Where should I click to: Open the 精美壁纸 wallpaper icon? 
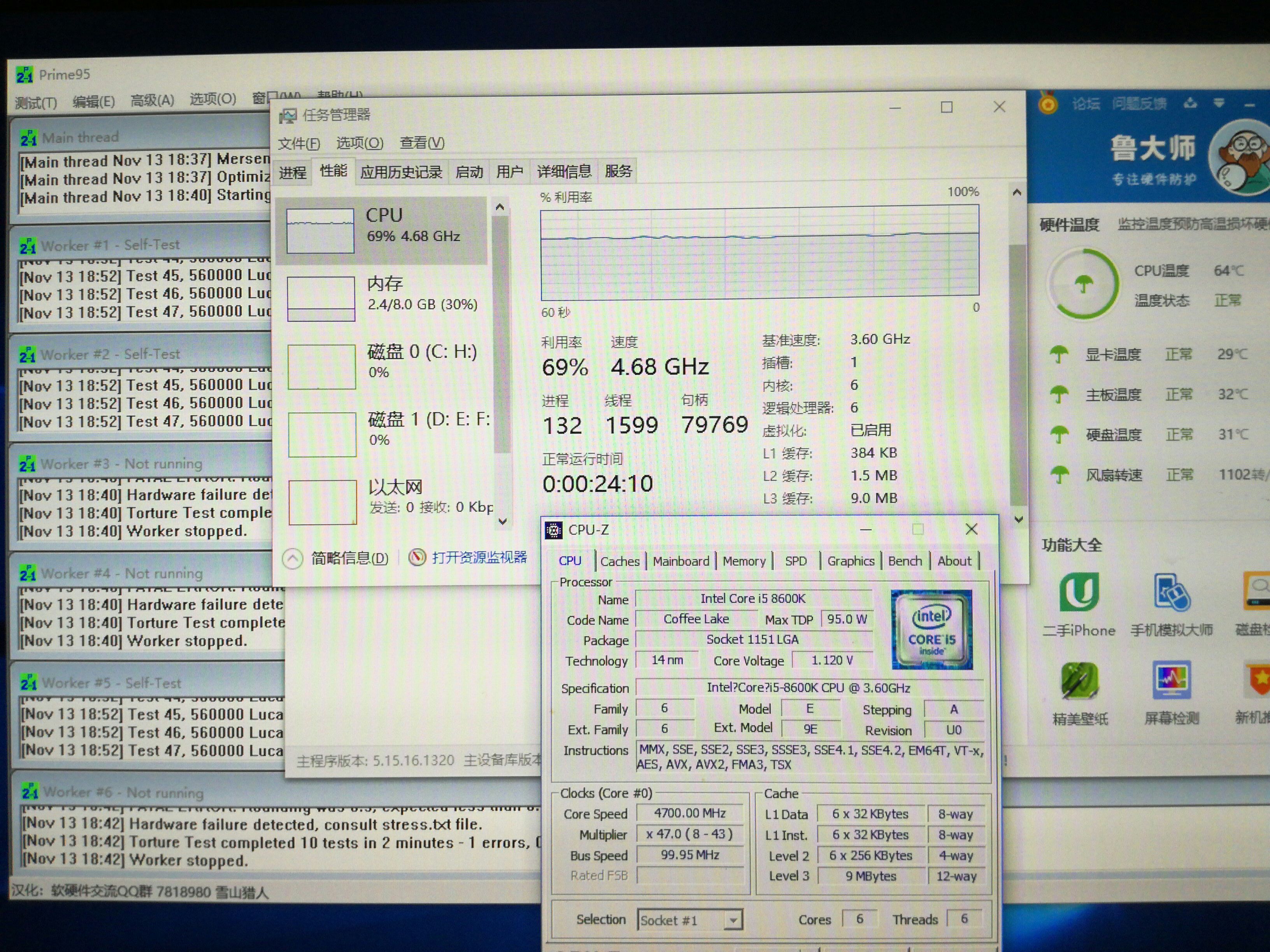[1079, 681]
